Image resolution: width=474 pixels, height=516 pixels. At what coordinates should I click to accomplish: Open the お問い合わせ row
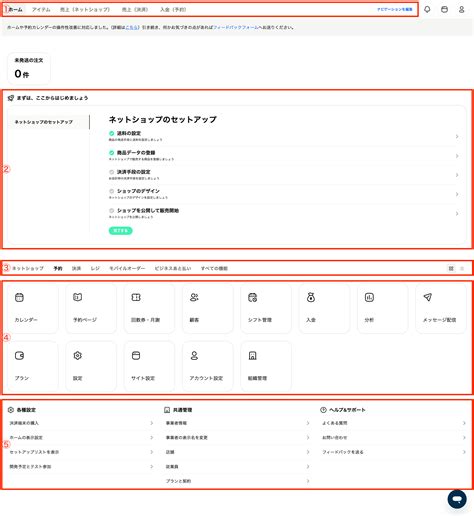coord(394,438)
